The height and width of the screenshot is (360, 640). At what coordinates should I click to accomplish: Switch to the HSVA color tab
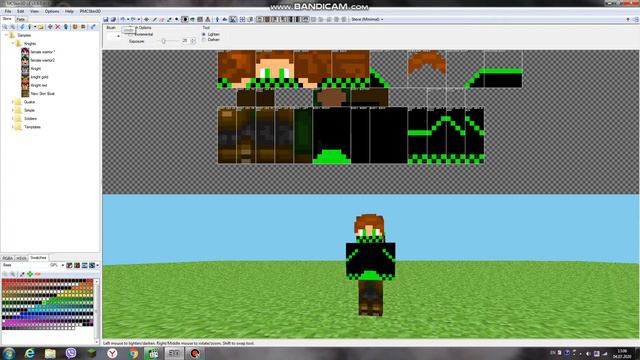21,258
